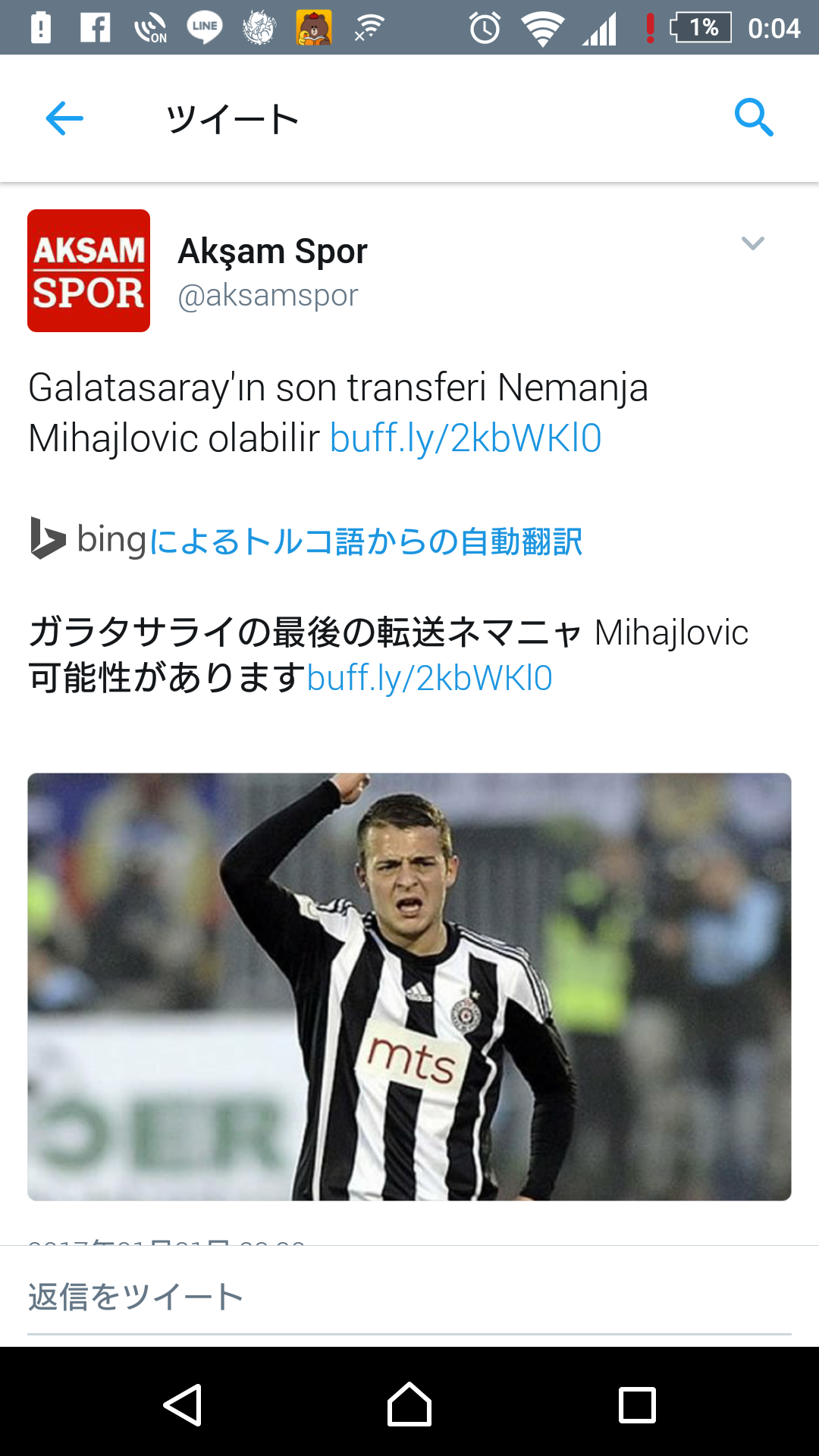Tap the Akşam Spor display name
Screen dimensions: 819x1456
pyautogui.click(x=272, y=251)
